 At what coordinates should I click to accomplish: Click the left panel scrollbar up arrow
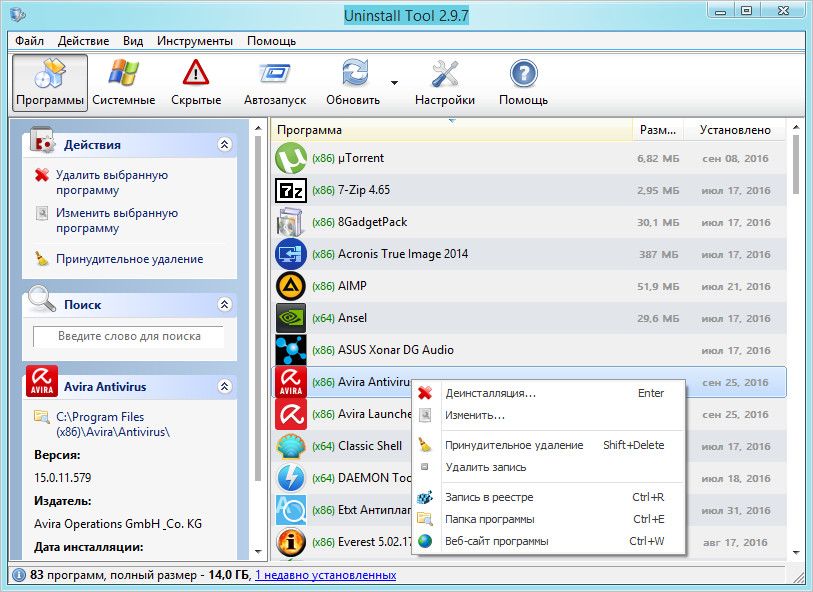pos(258,128)
